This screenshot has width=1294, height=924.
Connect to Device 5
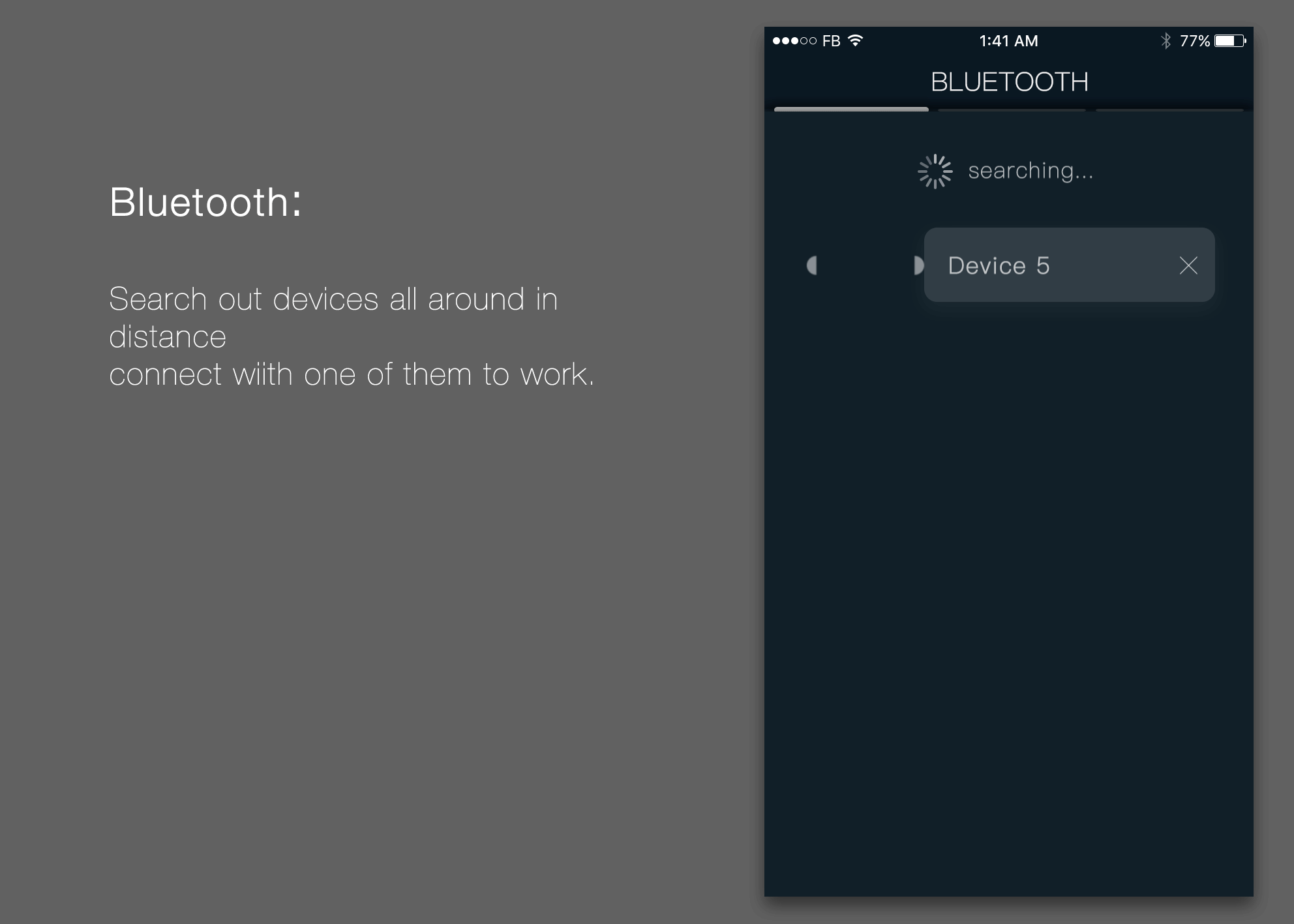coord(1070,265)
